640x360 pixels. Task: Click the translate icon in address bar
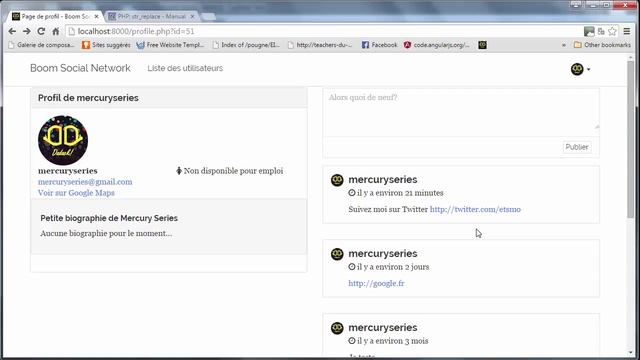point(601,31)
